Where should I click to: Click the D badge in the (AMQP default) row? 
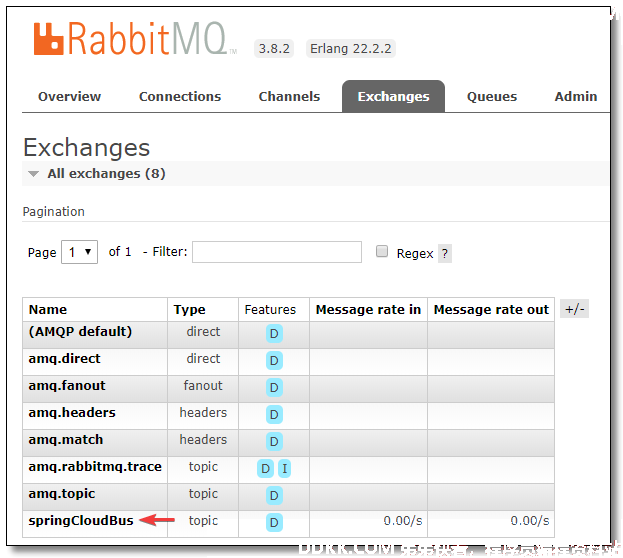tap(274, 333)
